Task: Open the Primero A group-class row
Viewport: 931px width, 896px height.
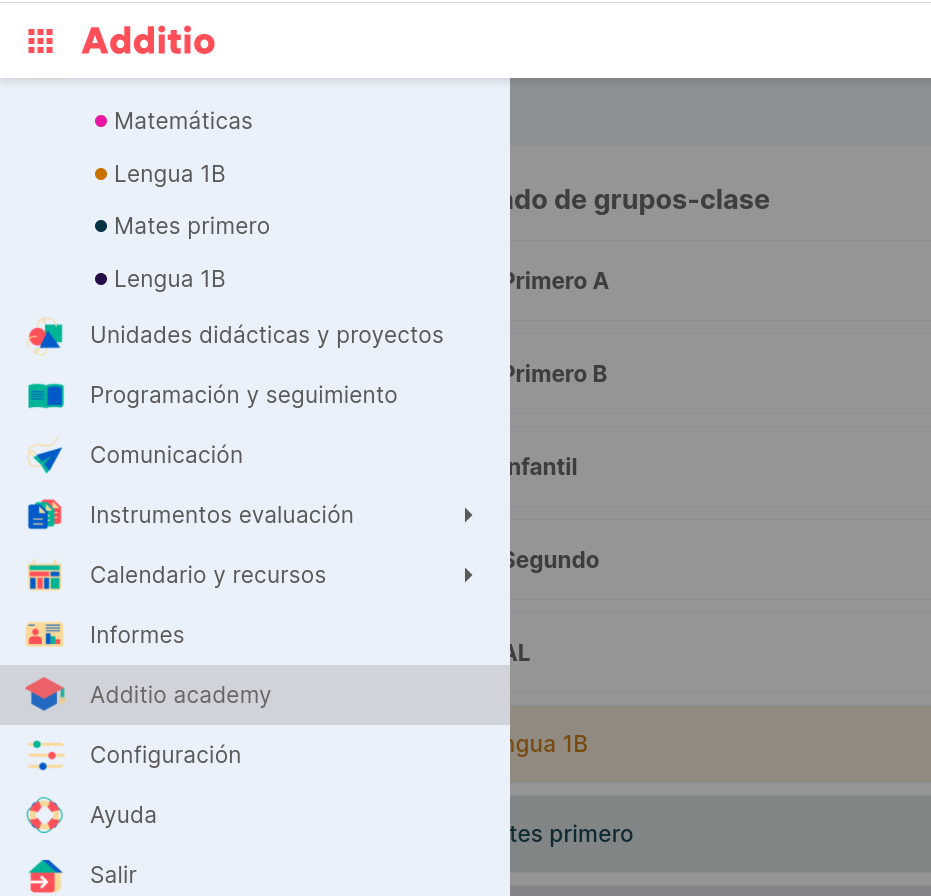Action: (x=720, y=281)
